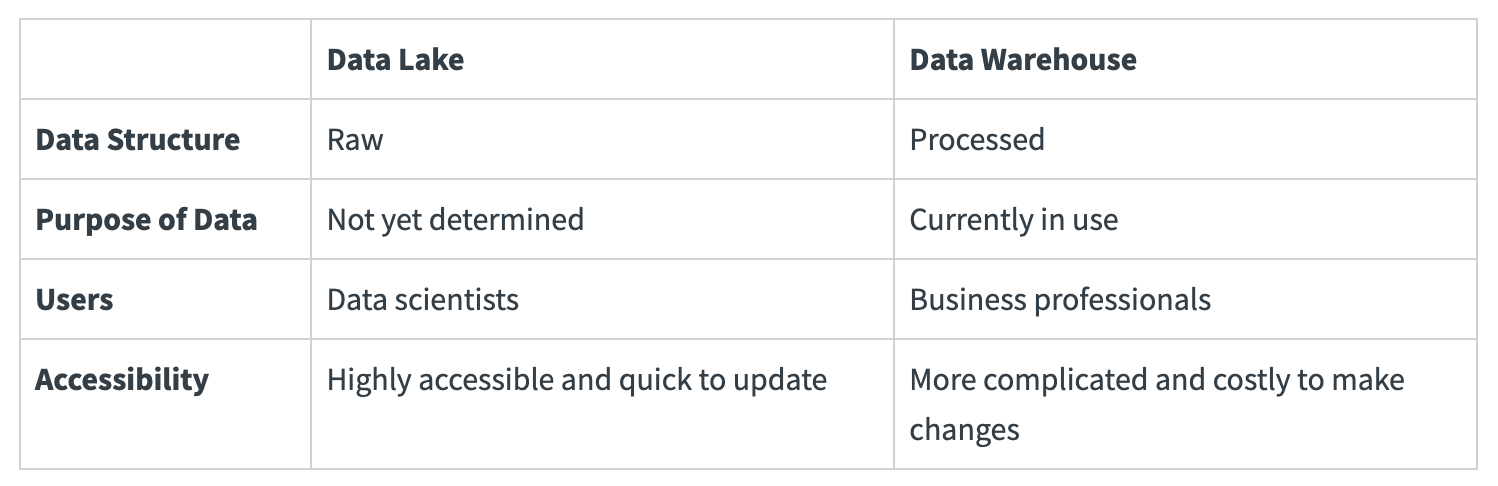Screen dimensions: 1498x486
Task: Select the "Business professionals" cell
Action: (x=1059, y=300)
